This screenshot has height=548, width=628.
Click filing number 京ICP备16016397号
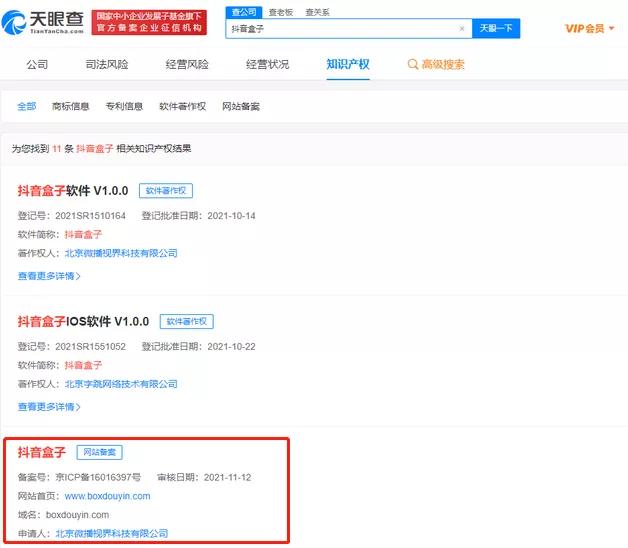coord(98,477)
